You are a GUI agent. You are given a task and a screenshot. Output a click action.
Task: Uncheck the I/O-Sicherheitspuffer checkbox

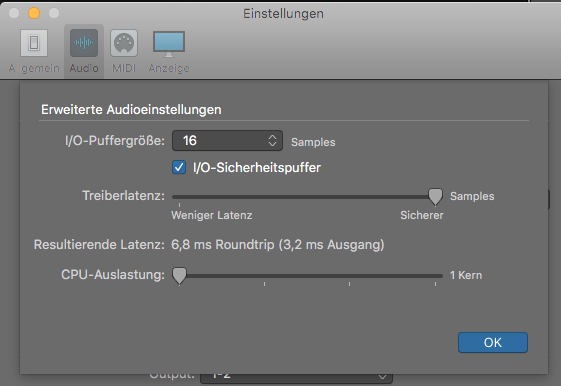(179, 167)
